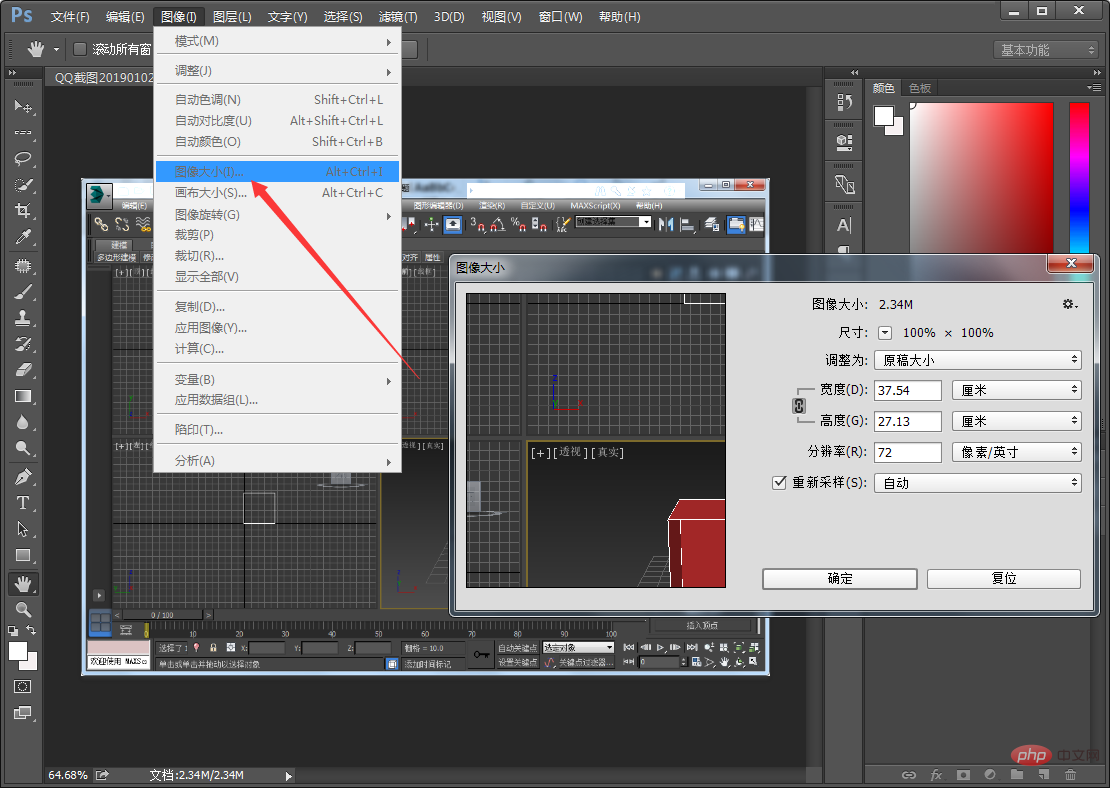
Task: Click the 分辨率 value field 72
Action: click(908, 452)
